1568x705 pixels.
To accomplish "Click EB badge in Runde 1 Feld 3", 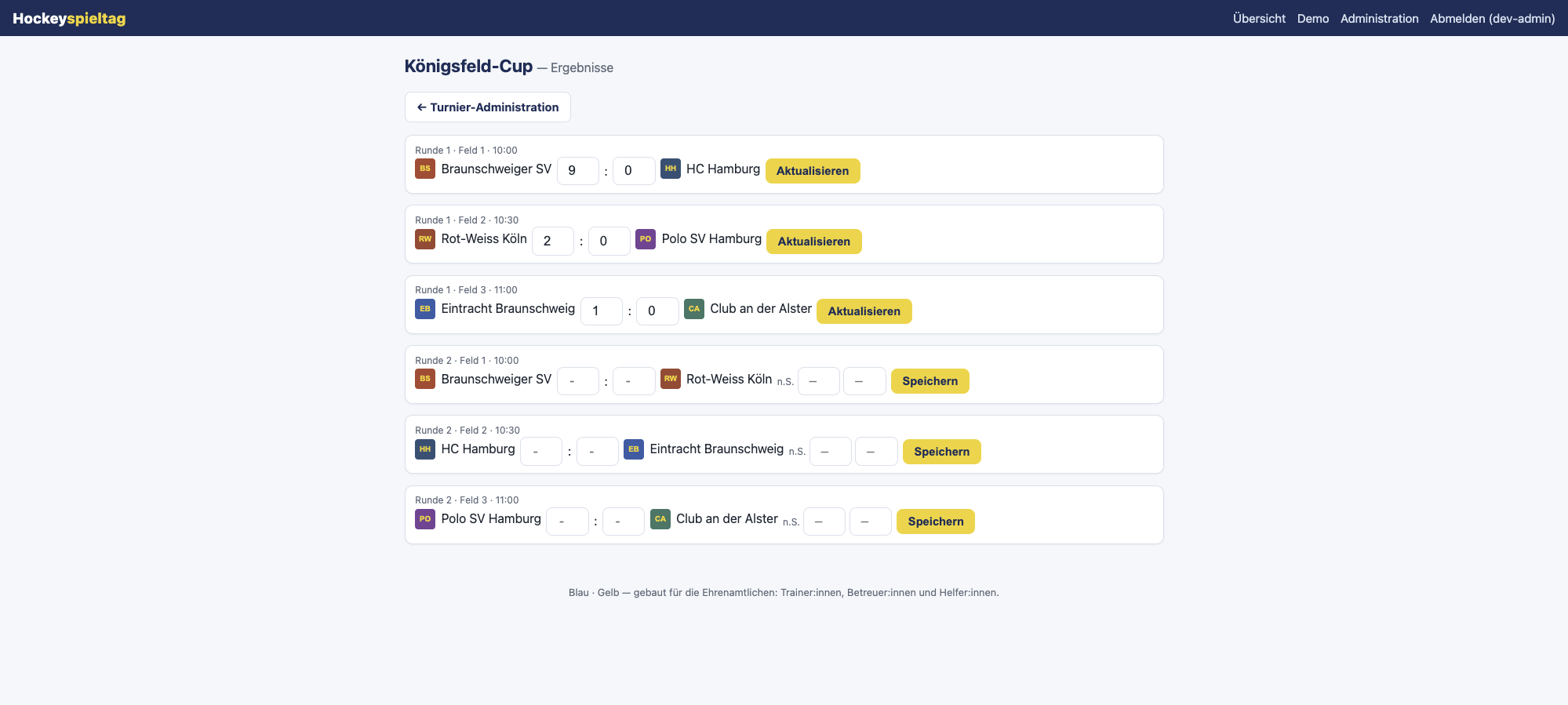I will (425, 309).
